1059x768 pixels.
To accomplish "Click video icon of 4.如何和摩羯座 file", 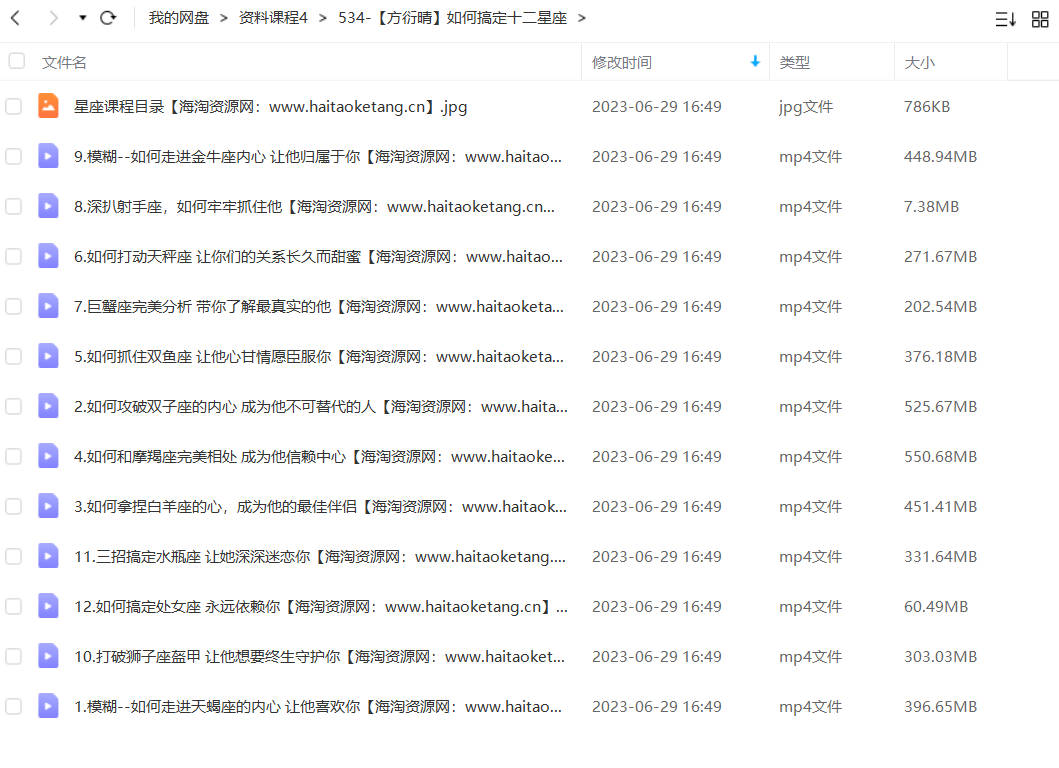I will point(48,456).
